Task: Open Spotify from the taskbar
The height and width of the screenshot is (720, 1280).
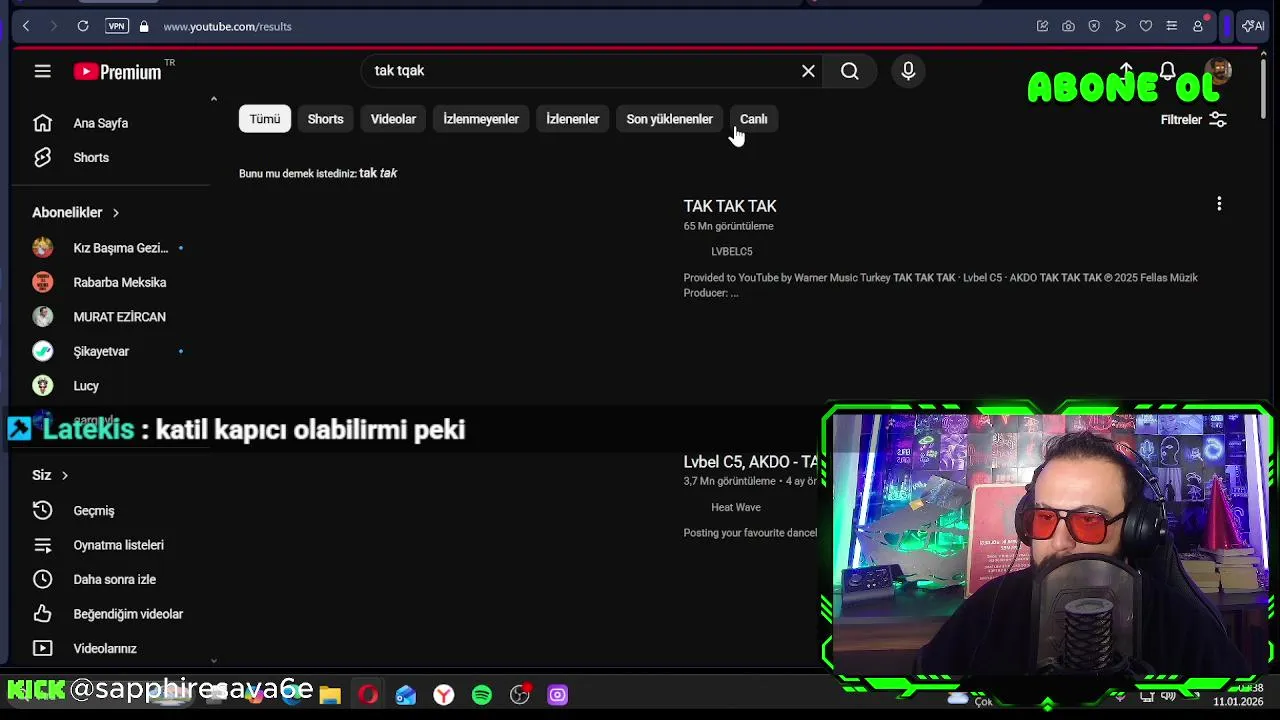Action: (482, 694)
